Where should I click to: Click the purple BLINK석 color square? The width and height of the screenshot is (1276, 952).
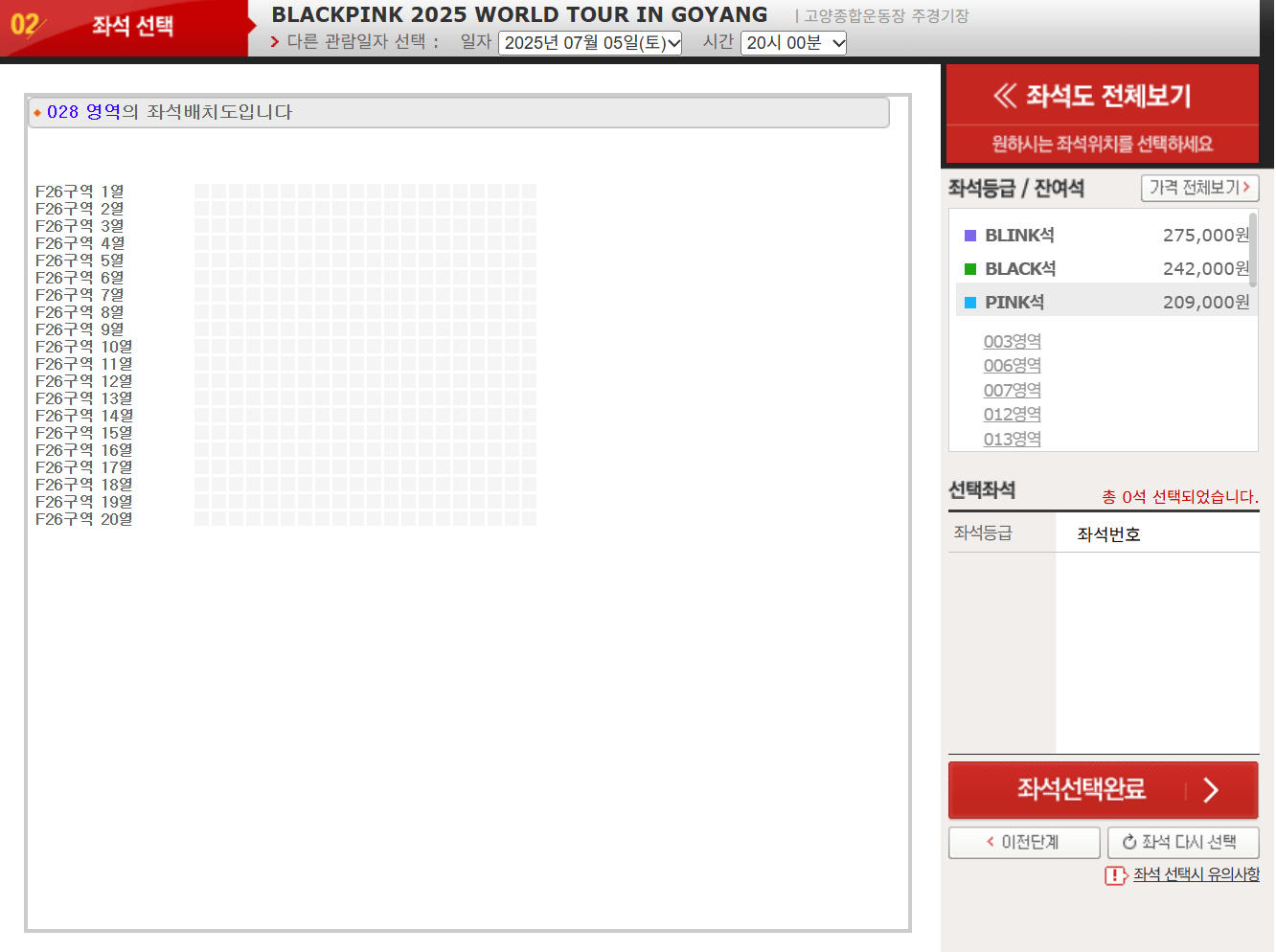coord(970,236)
